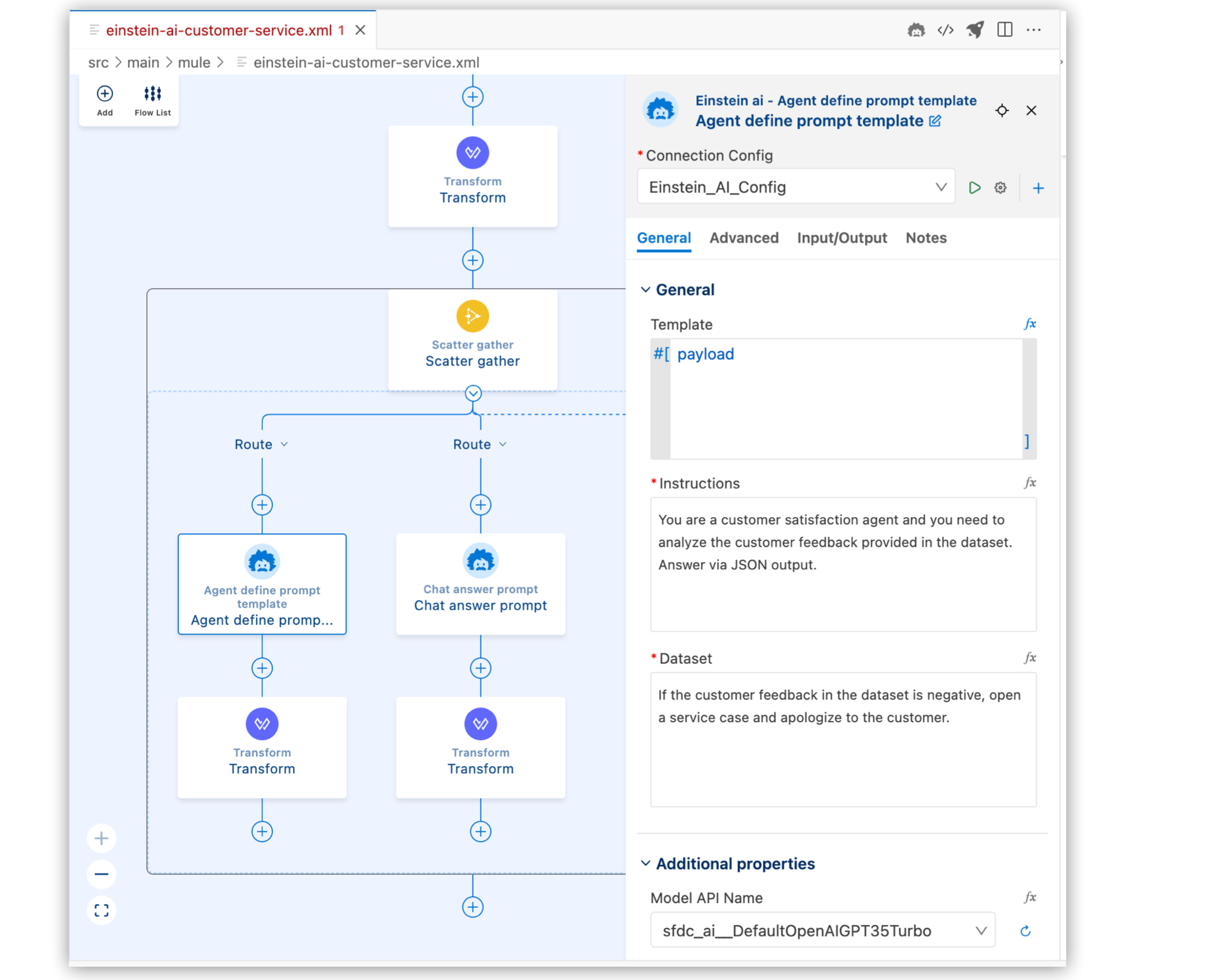Edit connection config with gear icon
This screenshot has width=1207, height=980.
(1001, 188)
